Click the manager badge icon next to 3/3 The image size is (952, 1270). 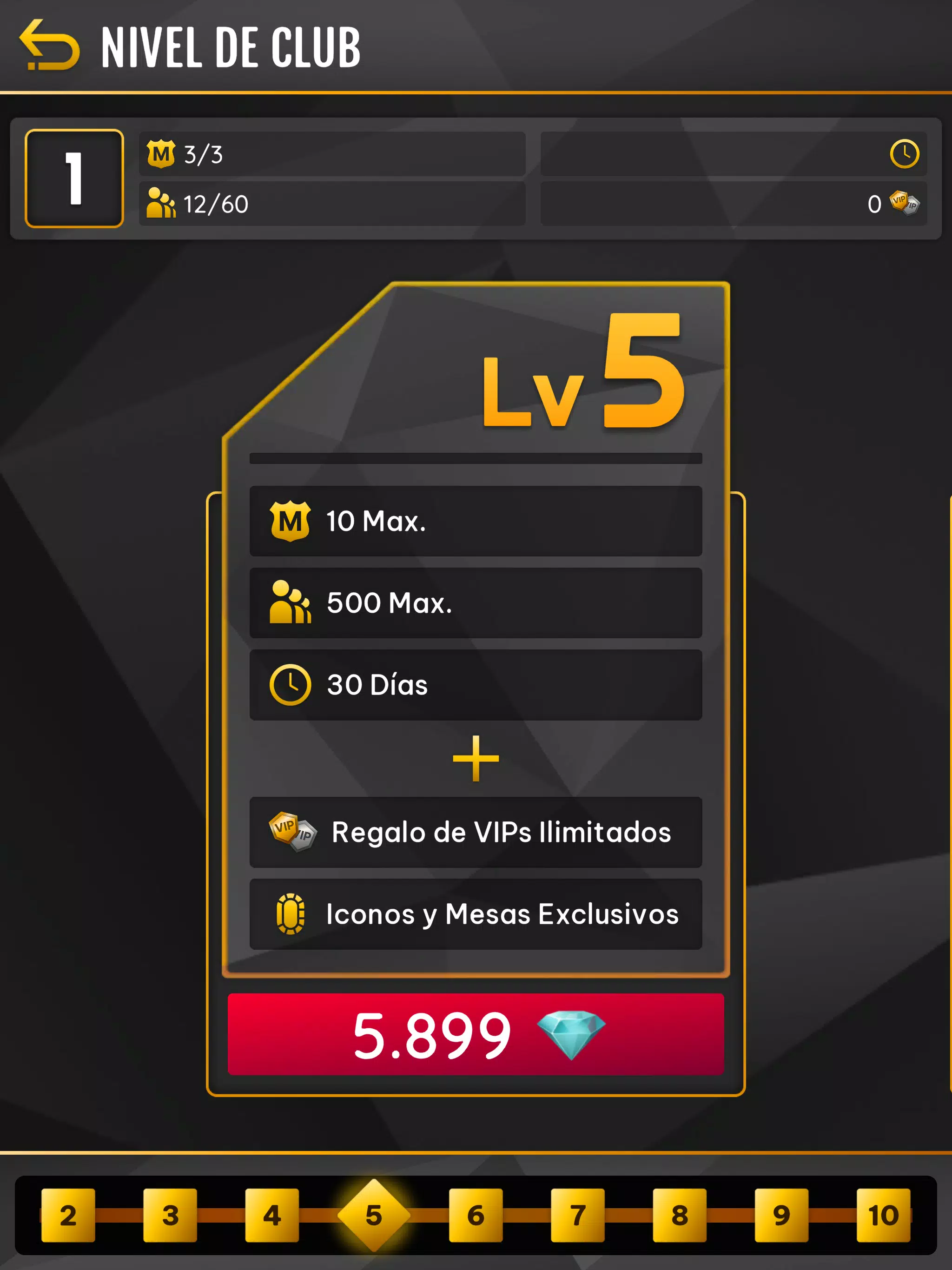pyautogui.click(x=161, y=154)
